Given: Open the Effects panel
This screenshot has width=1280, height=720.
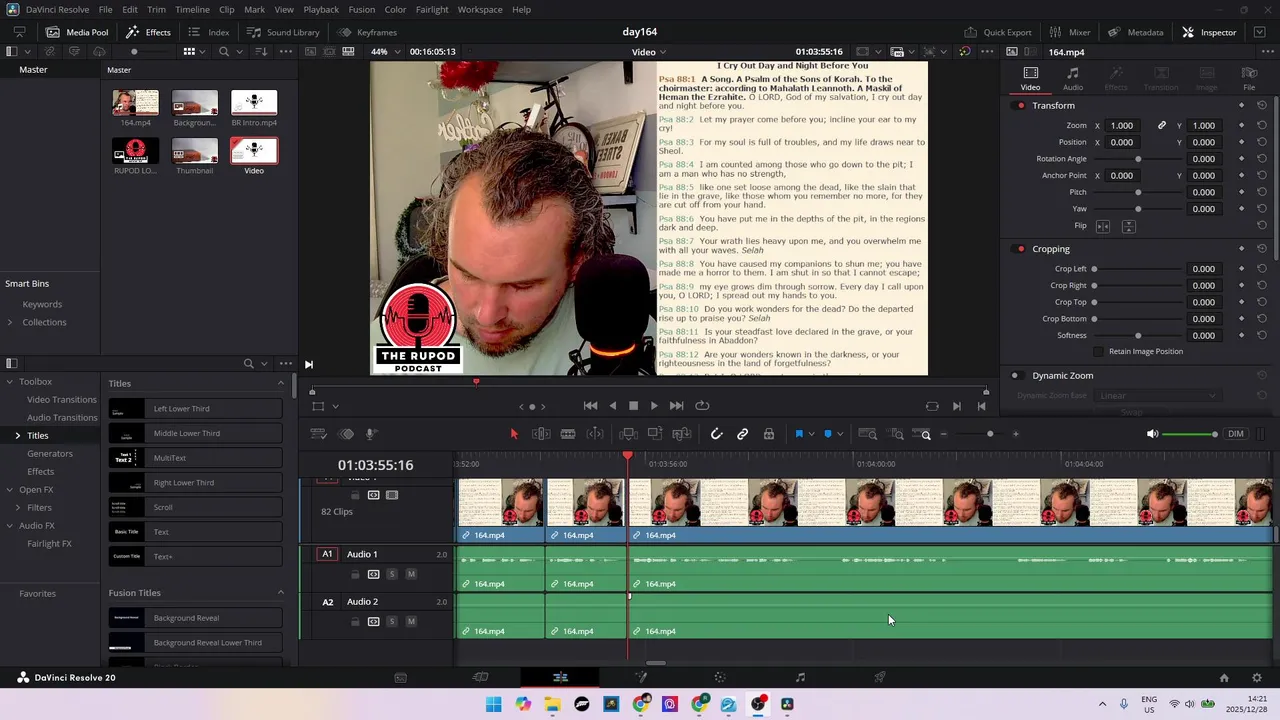Looking at the screenshot, I should (x=148, y=32).
